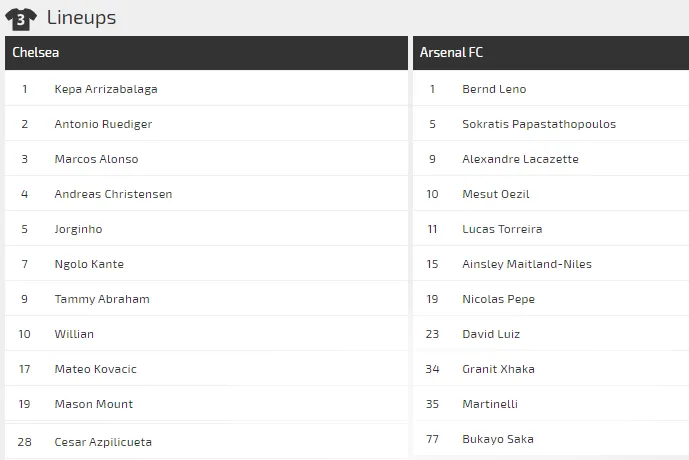Select Jorginho in Chelsea lineup
Viewport: 689px width, 460px height.
click(x=78, y=229)
